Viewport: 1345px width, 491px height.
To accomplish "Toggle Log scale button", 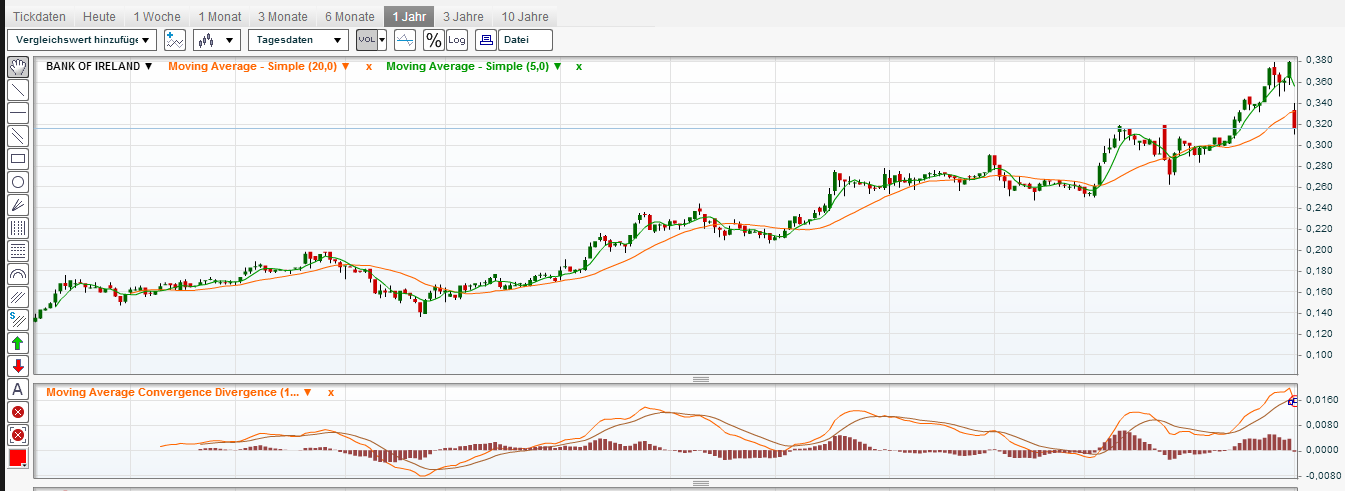I will pyautogui.click(x=457, y=40).
